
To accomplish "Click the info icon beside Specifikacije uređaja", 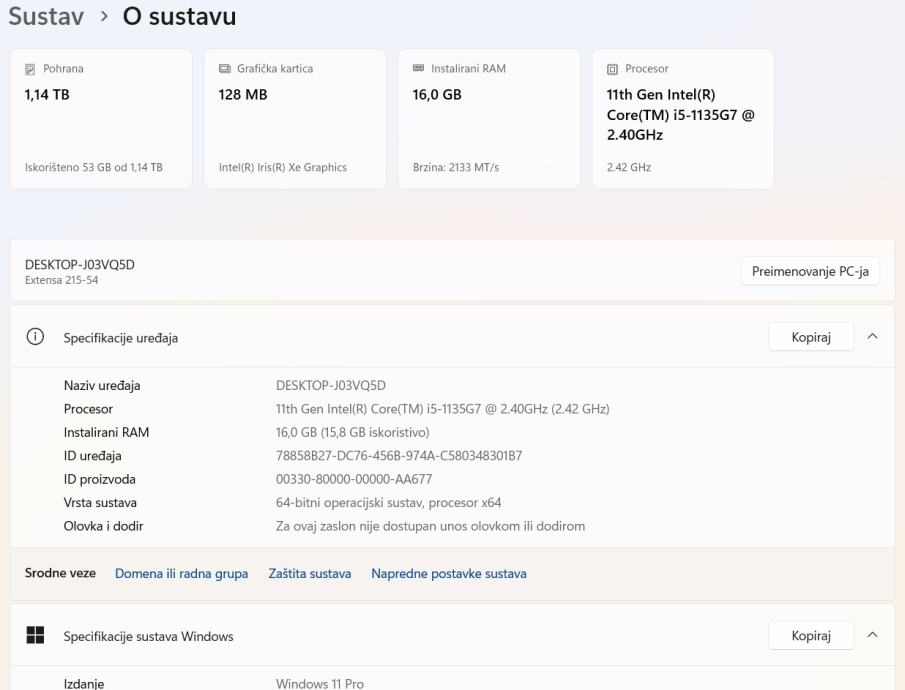I will pyautogui.click(x=36, y=338).
